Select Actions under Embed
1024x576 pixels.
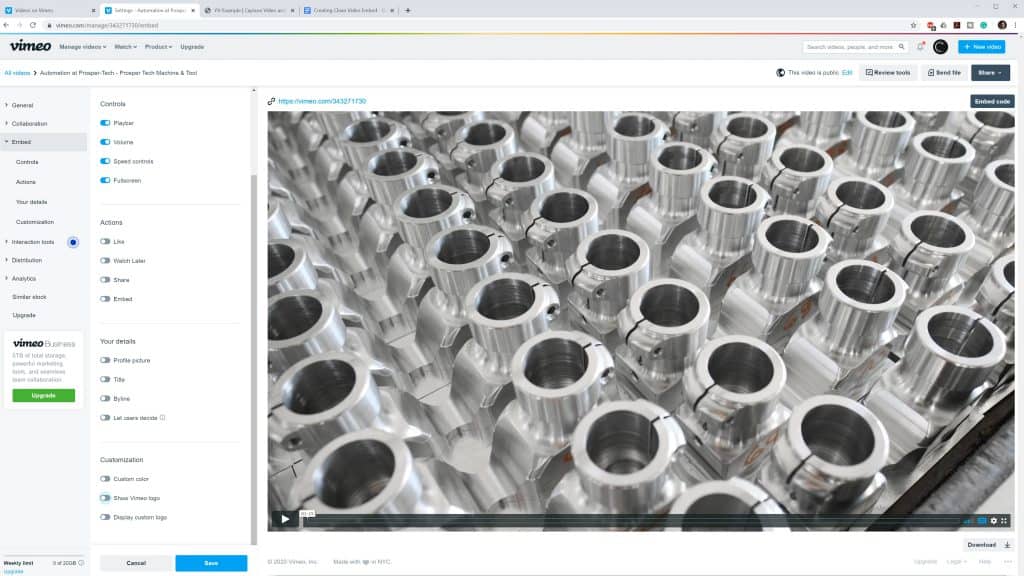(26, 182)
